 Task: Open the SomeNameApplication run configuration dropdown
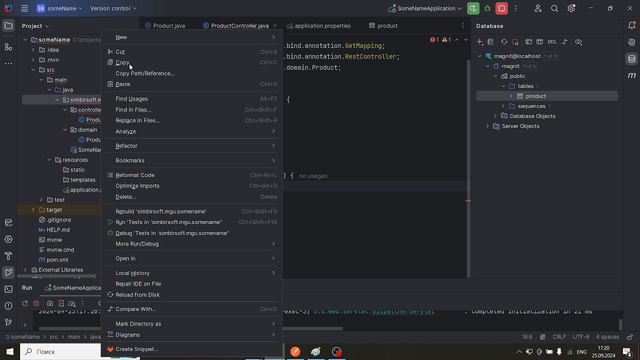coord(424,8)
